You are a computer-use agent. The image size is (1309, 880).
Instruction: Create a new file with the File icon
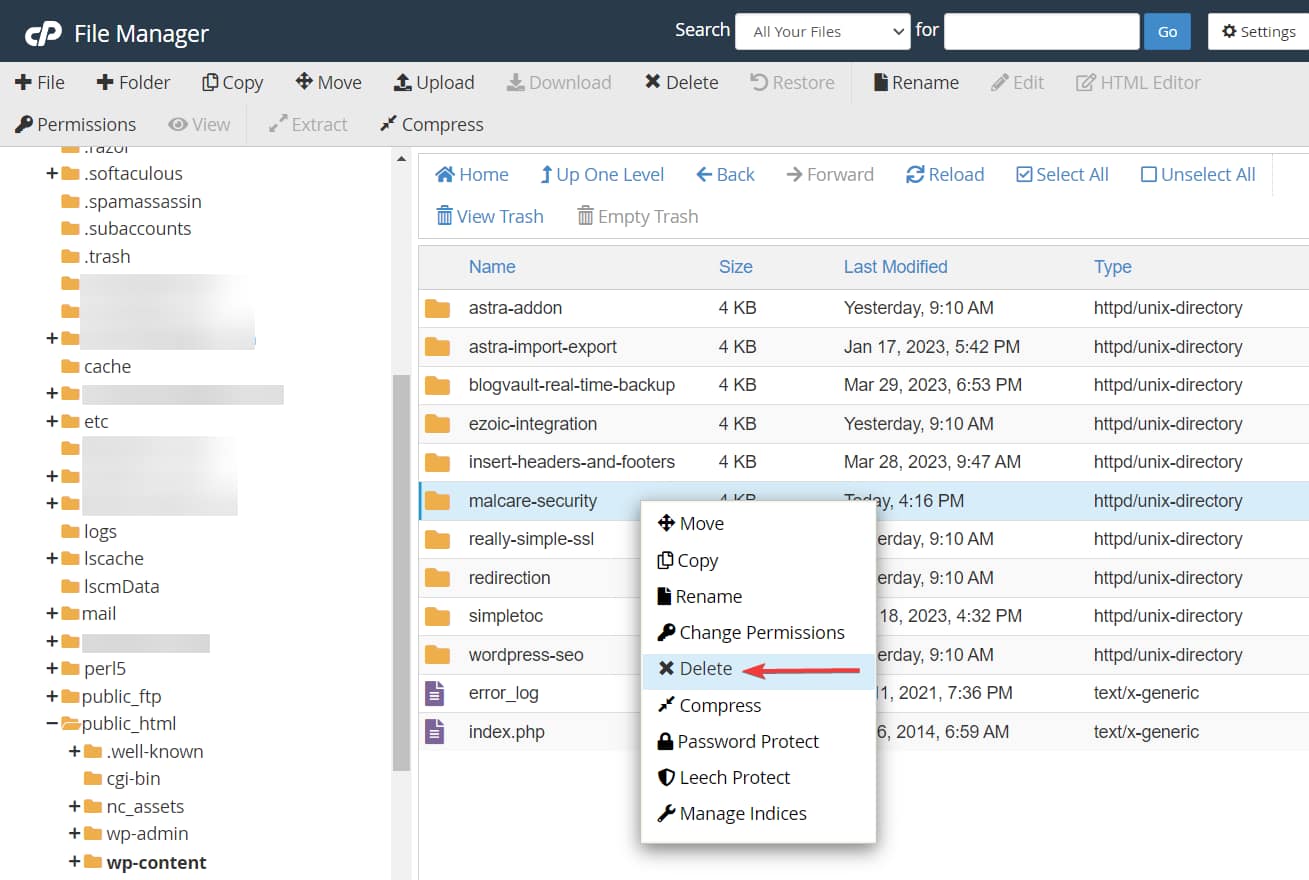pos(40,82)
